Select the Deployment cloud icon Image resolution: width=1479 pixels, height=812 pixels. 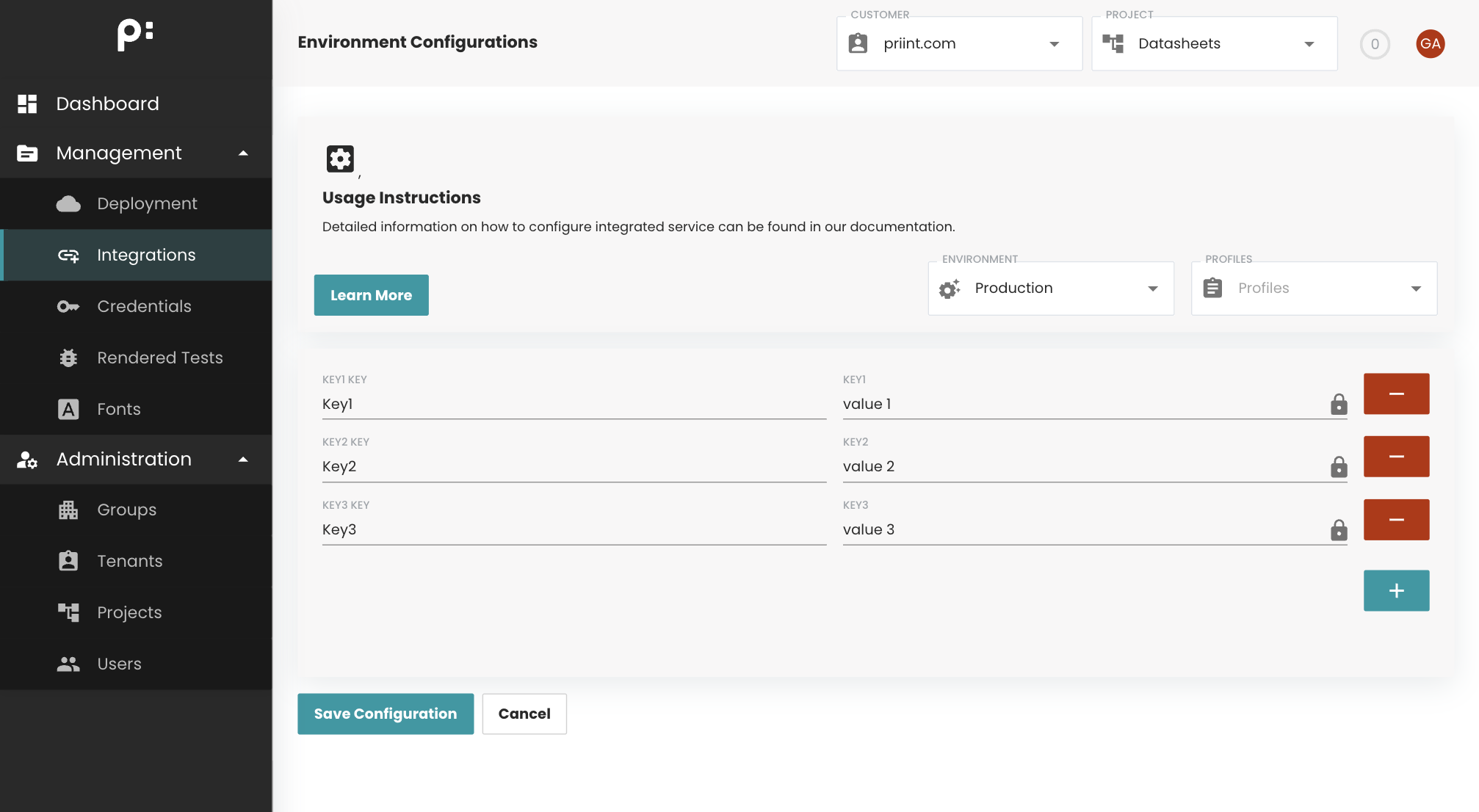coord(68,203)
